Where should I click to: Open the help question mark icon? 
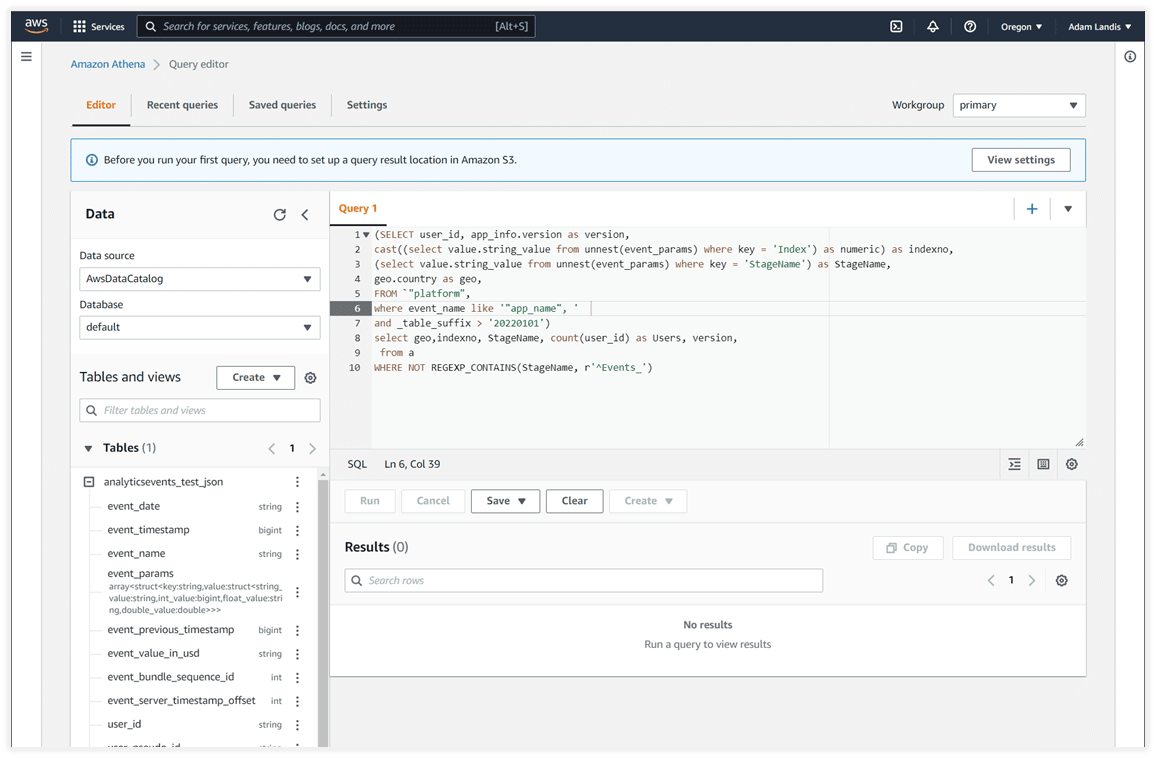point(970,27)
